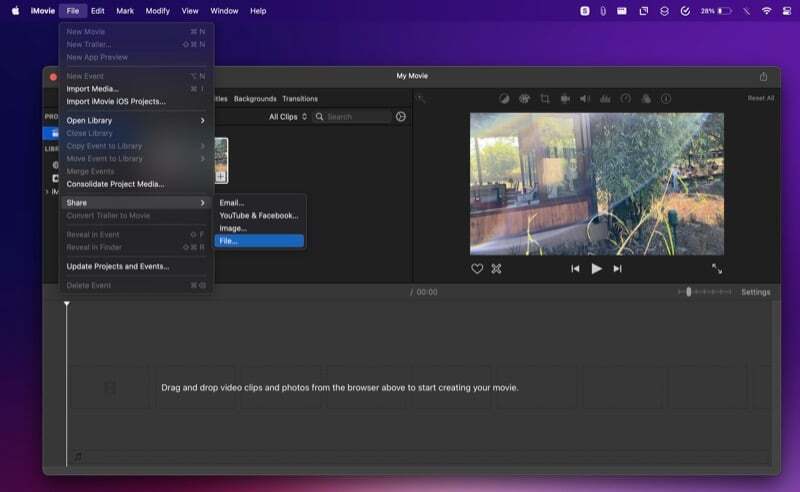Open the All Clips dropdown
The width and height of the screenshot is (800, 492).
[x=288, y=117]
